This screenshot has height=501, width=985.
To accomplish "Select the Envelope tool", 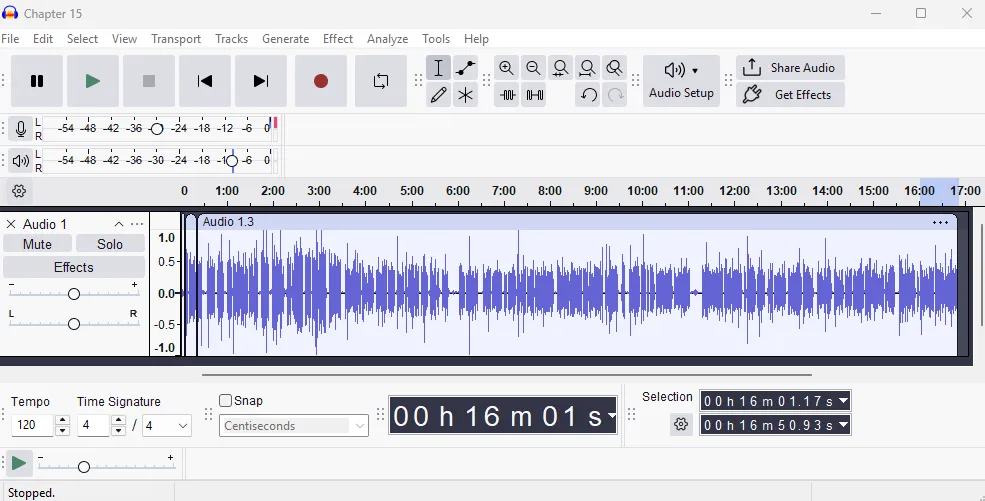I will [465, 68].
